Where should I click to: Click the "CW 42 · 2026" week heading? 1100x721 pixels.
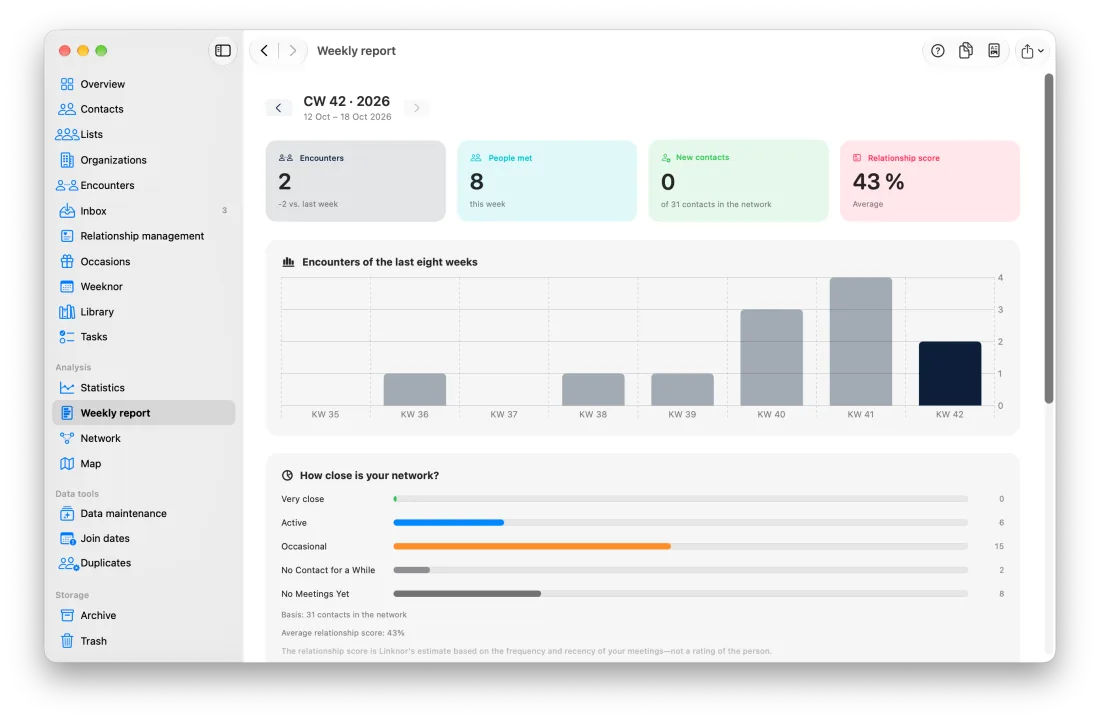click(347, 102)
